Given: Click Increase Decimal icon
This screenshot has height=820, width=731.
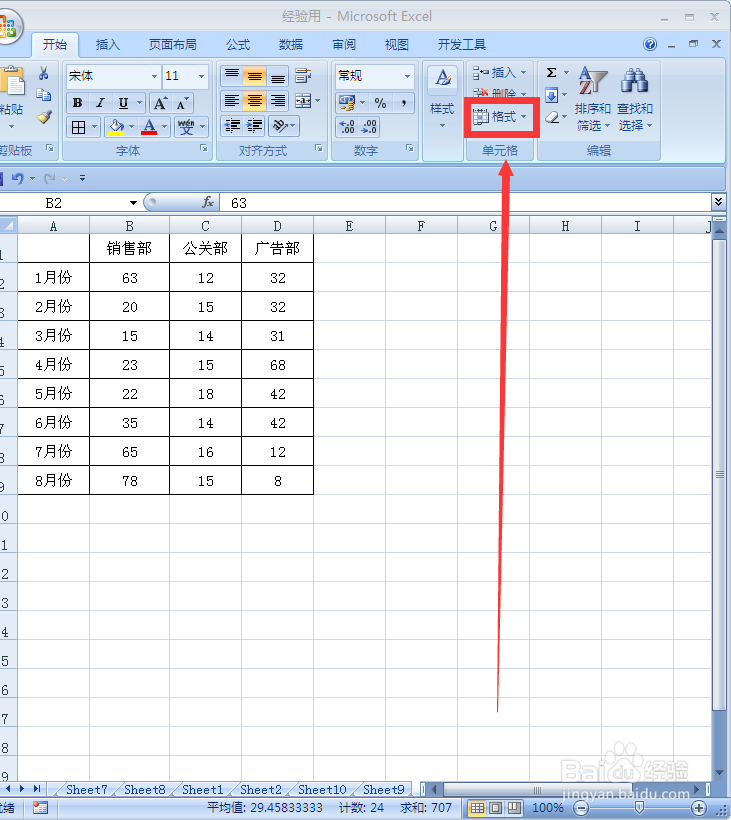Looking at the screenshot, I should (347, 127).
